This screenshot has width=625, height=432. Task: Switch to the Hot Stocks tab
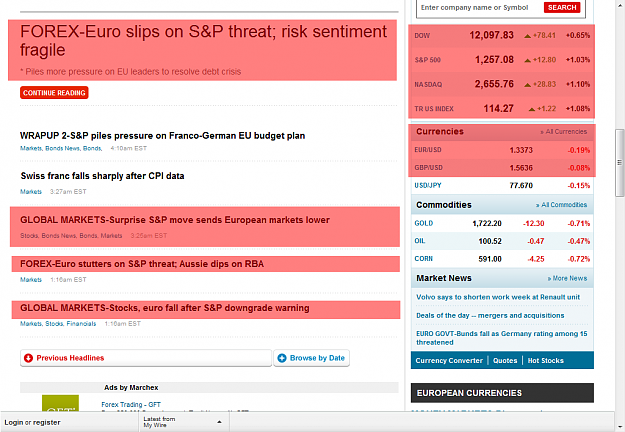point(545,361)
